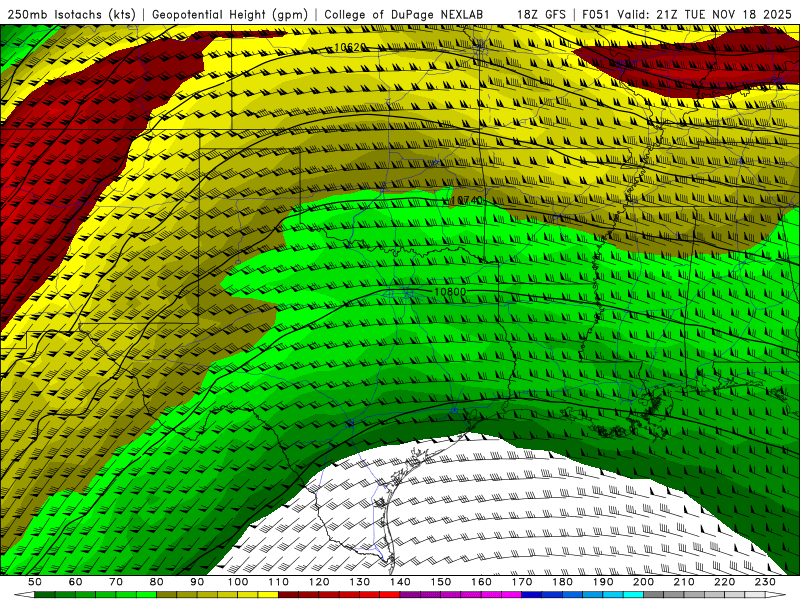Click the 190 value on the color scale
Screen dimensions: 800x600
pos(603,582)
